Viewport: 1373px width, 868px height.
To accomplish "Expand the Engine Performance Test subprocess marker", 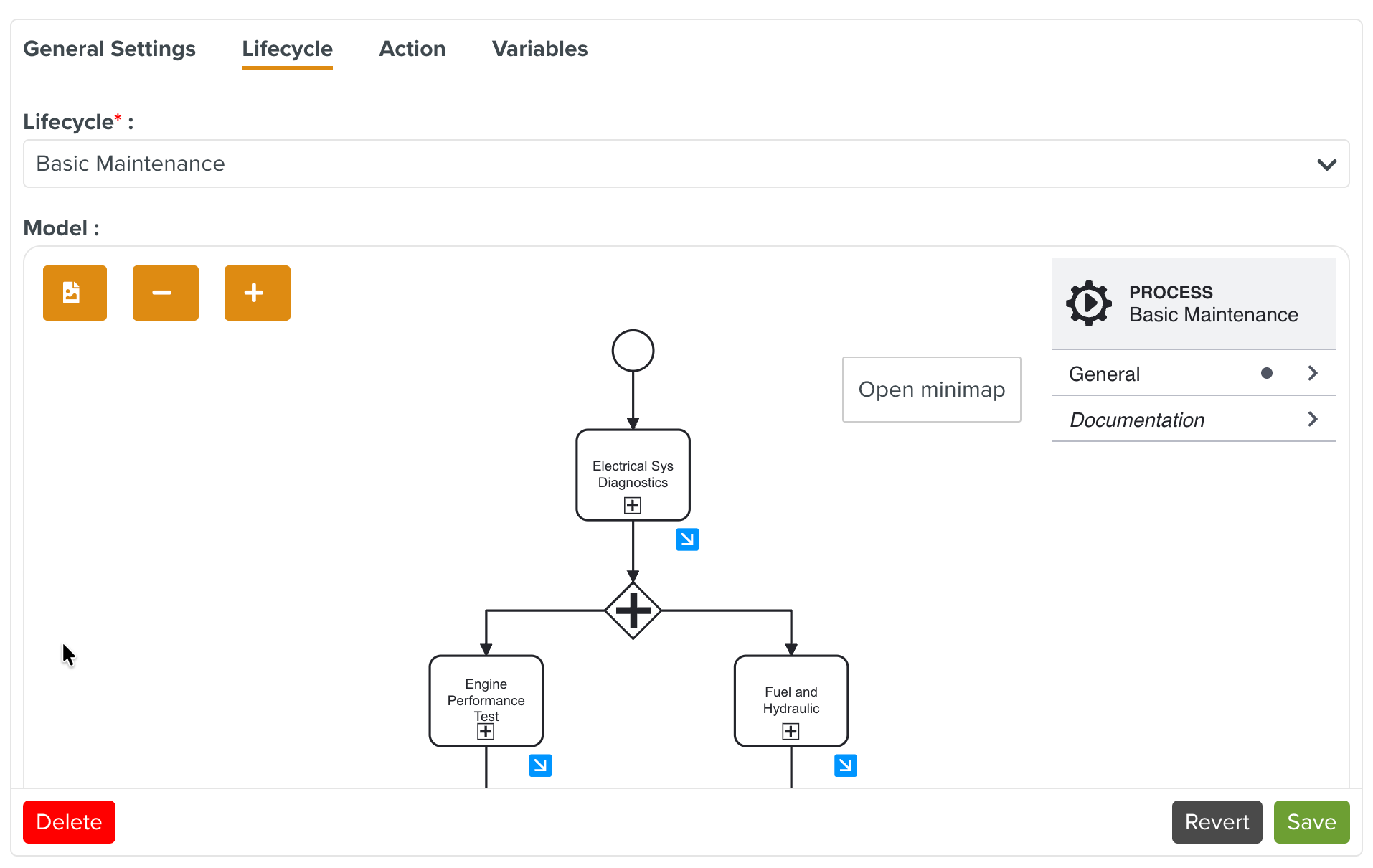I will click(486, 731).
